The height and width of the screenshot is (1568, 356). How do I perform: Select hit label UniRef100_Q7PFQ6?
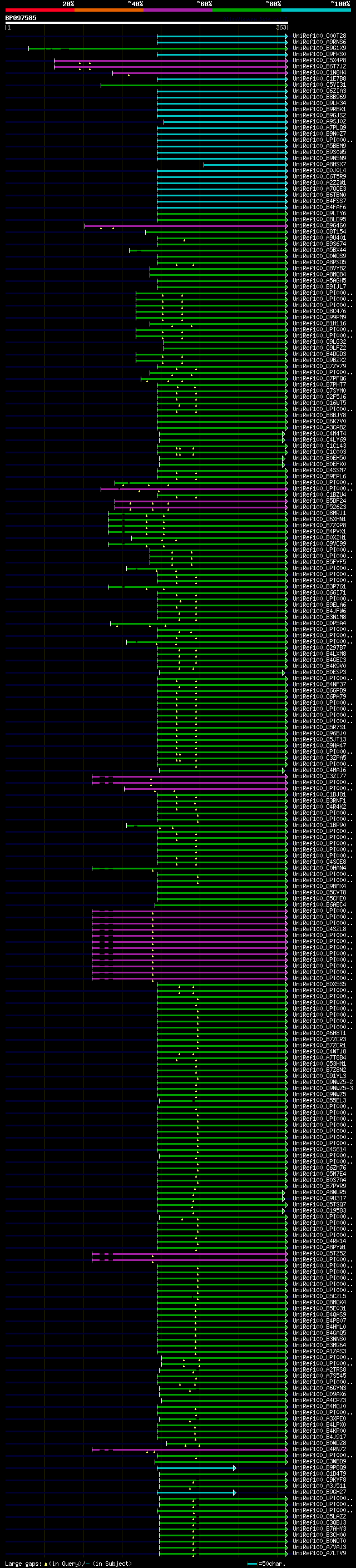click(319, 379)
